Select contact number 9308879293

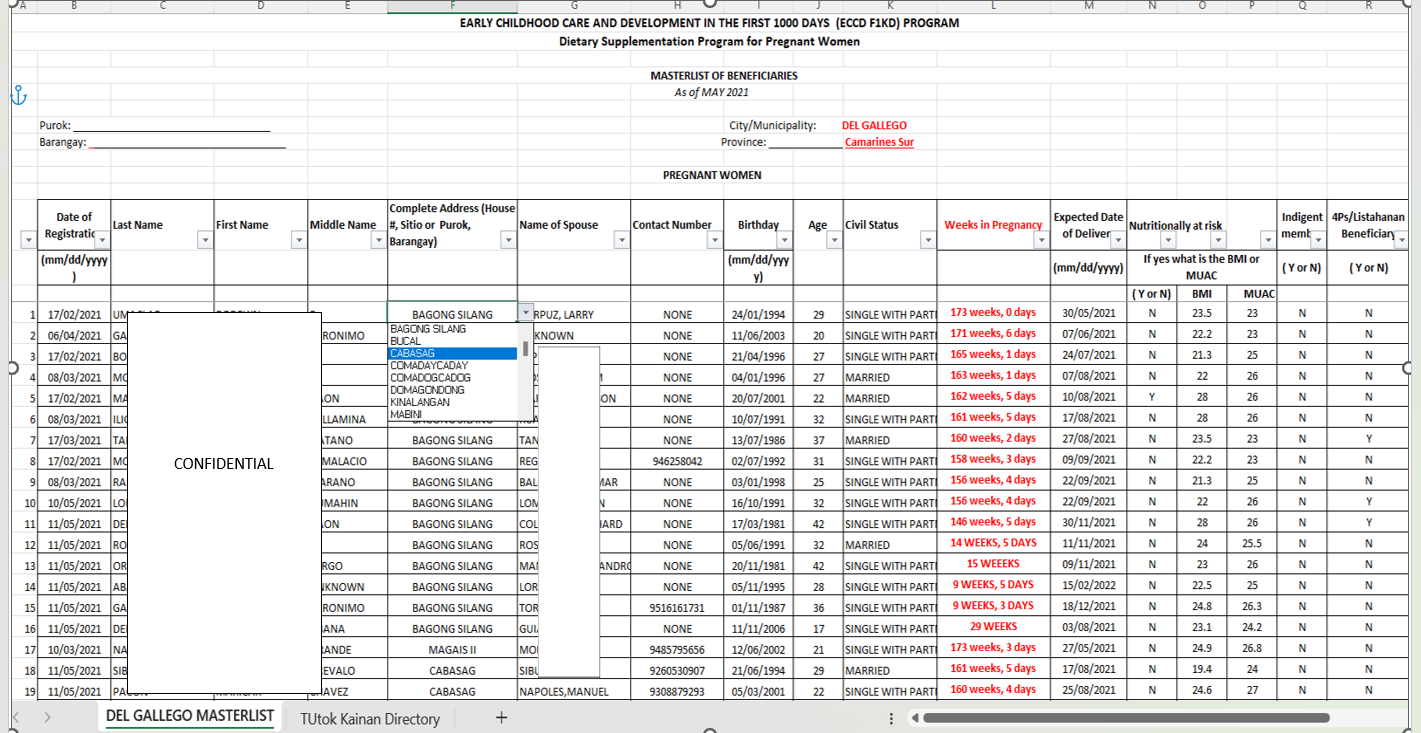tap(677, 692)
